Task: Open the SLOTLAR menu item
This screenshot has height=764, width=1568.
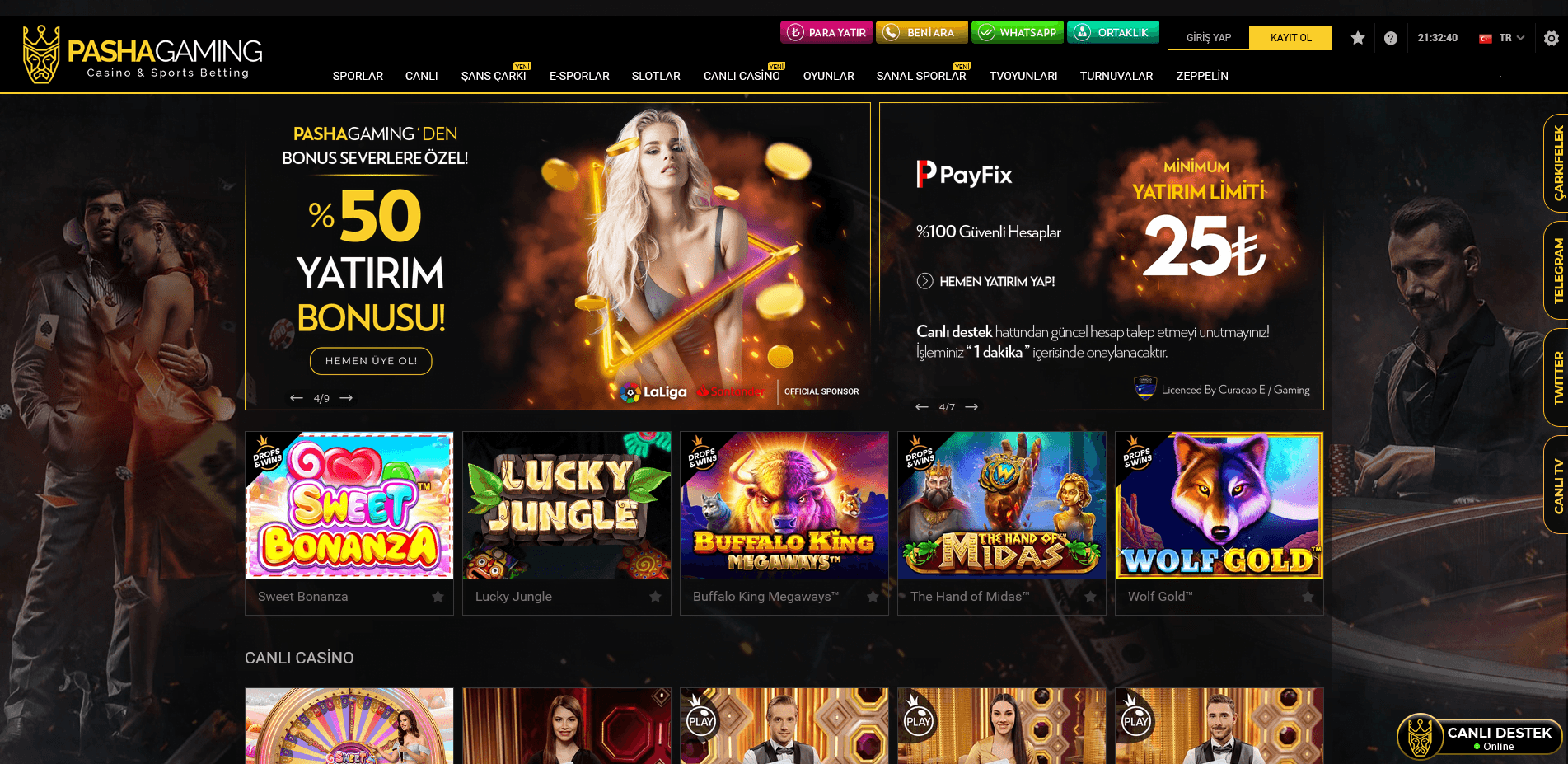Action: [656, 76]
